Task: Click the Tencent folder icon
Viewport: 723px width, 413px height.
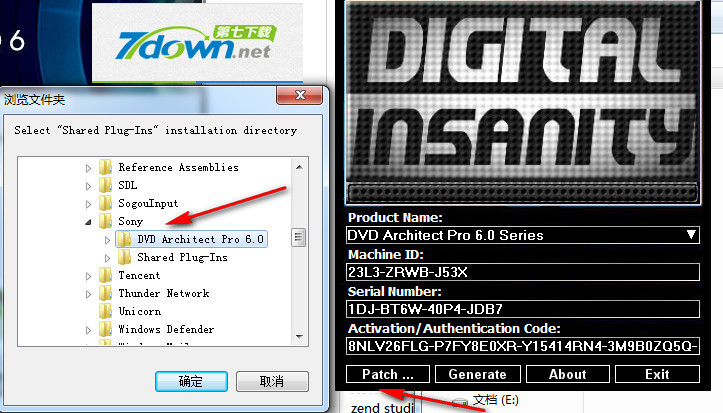Action: click(106, 275)
